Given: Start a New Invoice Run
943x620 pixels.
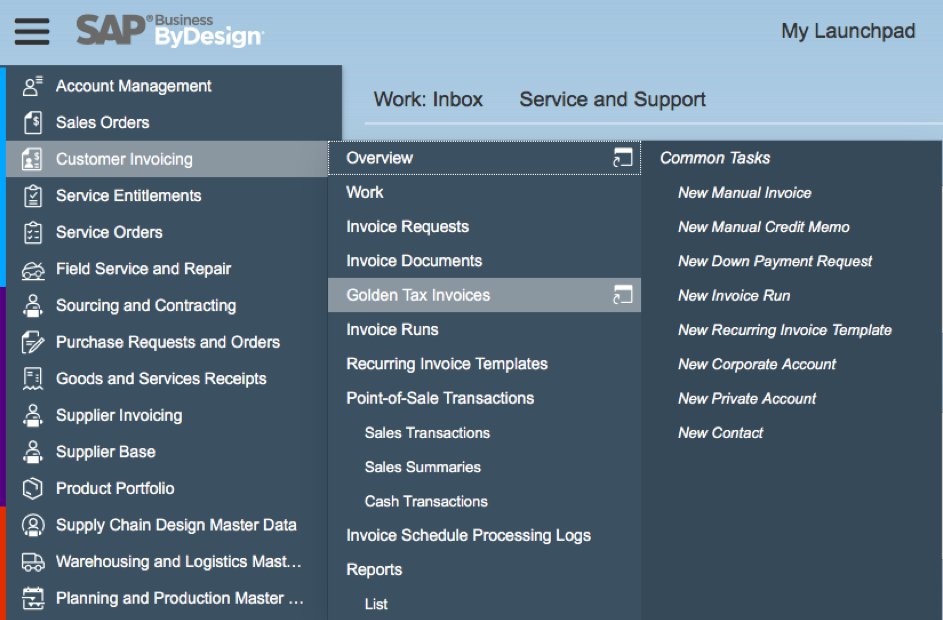Looking at the screenshot, I should tap(734, 296).
